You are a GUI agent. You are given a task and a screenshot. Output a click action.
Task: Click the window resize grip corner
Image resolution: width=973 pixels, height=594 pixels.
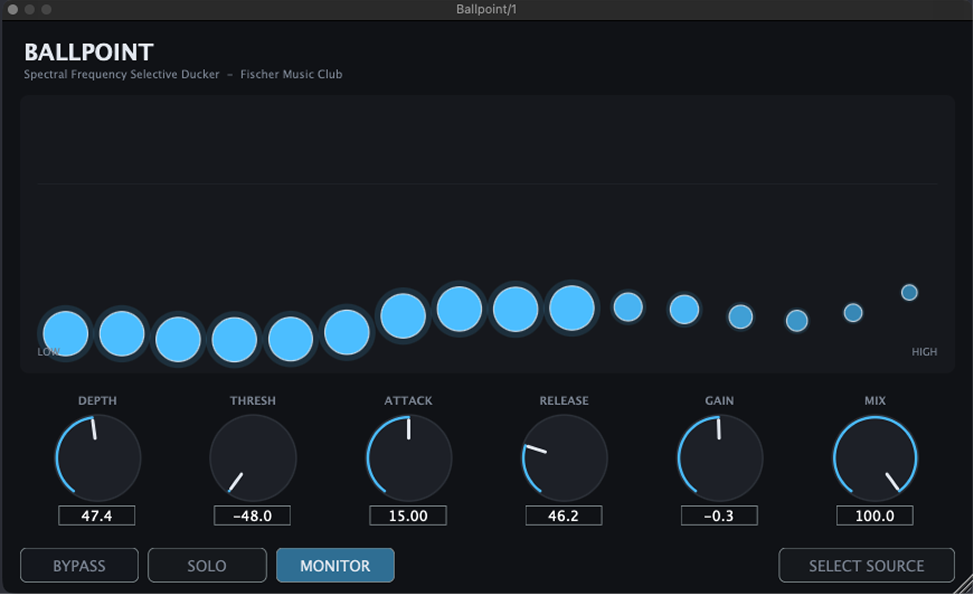pos(963,585)
